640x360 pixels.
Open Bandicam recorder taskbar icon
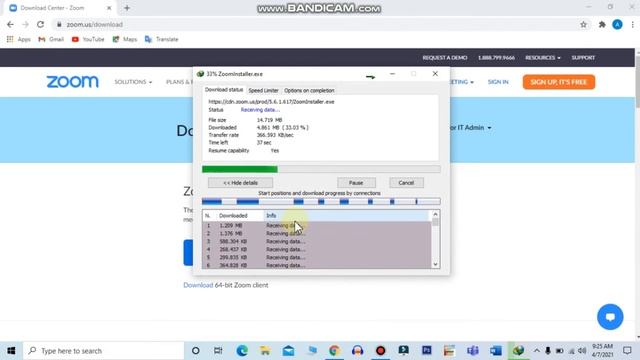(380, 351)
